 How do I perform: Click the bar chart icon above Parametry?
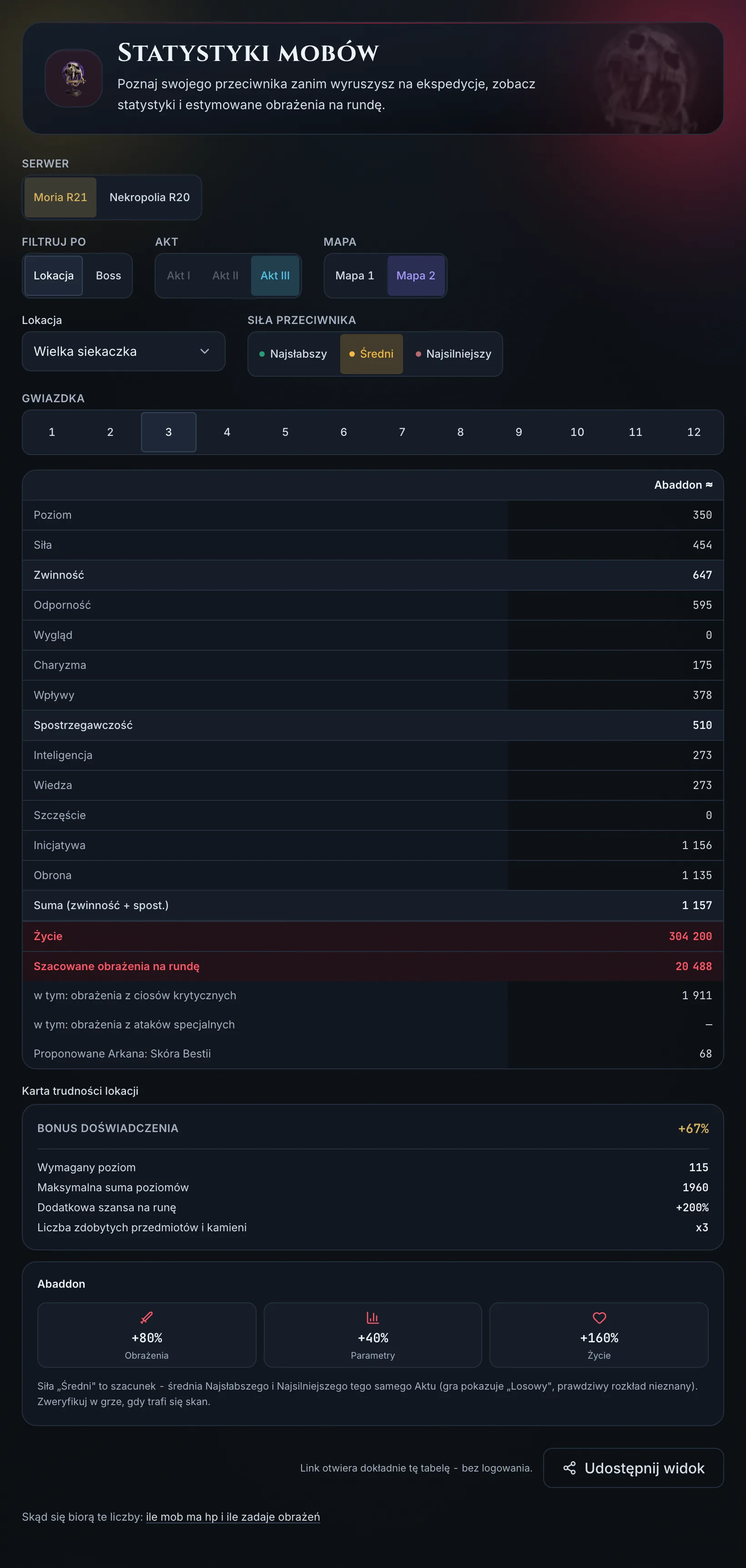coord(373,1318)
